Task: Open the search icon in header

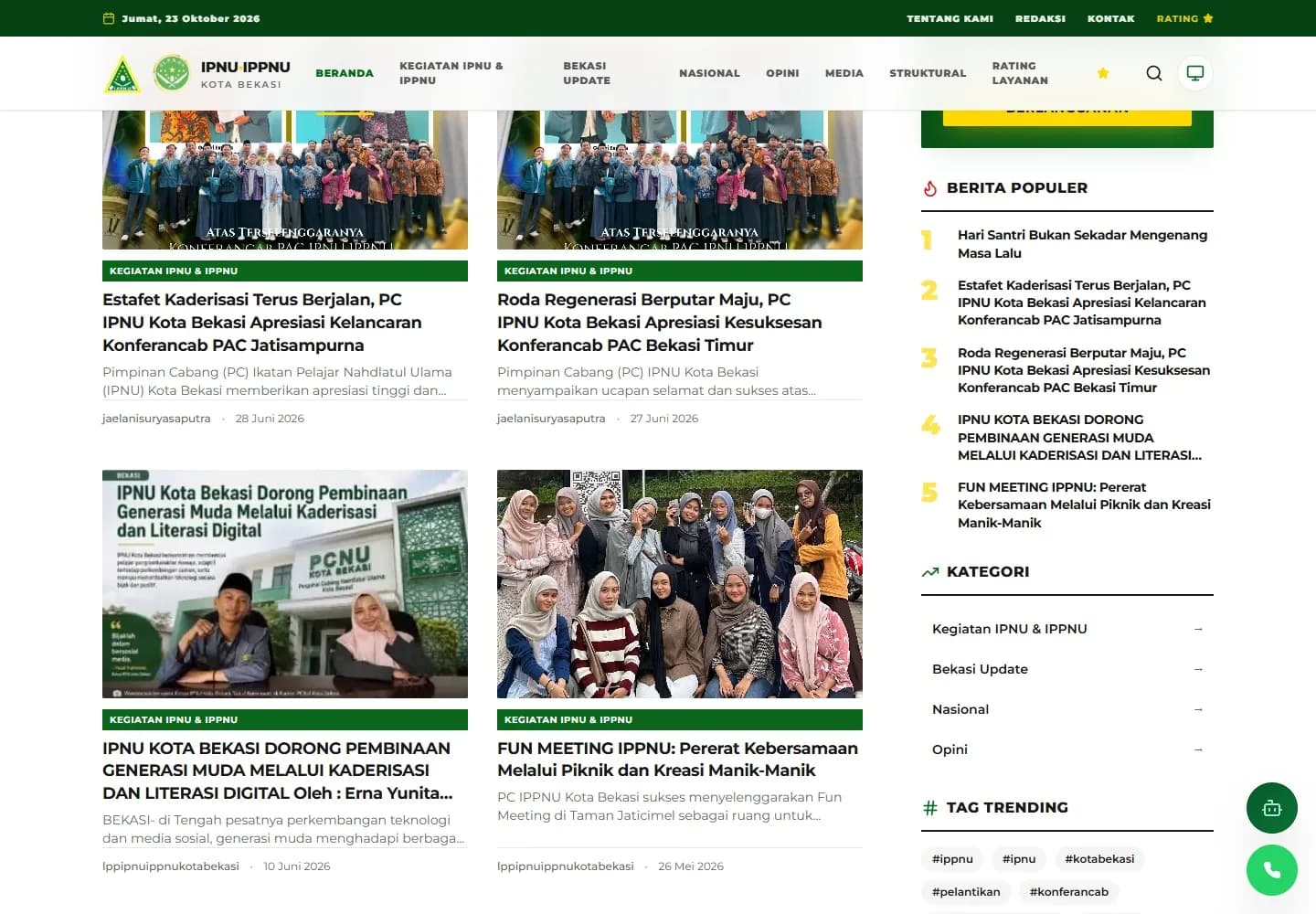Action: coord(1154,73)
